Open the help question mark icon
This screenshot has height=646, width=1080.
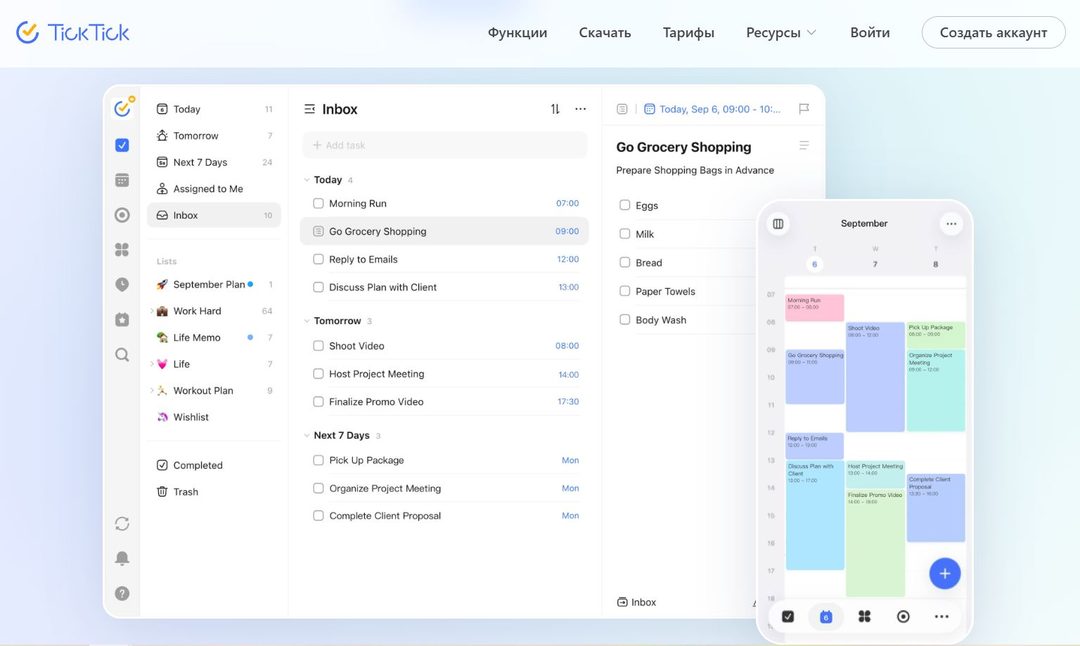coord(122,593)
